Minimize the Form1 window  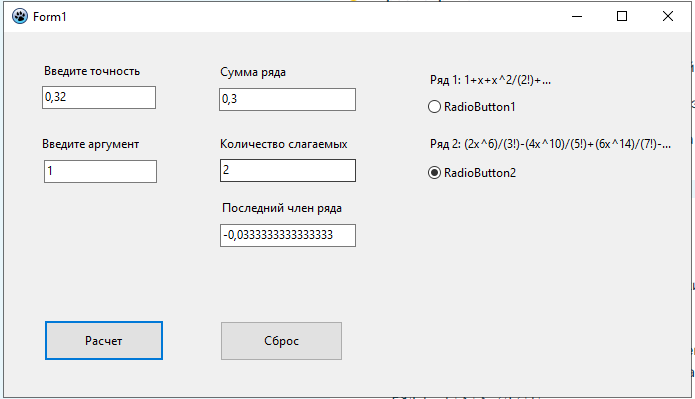tap(577, 16)
